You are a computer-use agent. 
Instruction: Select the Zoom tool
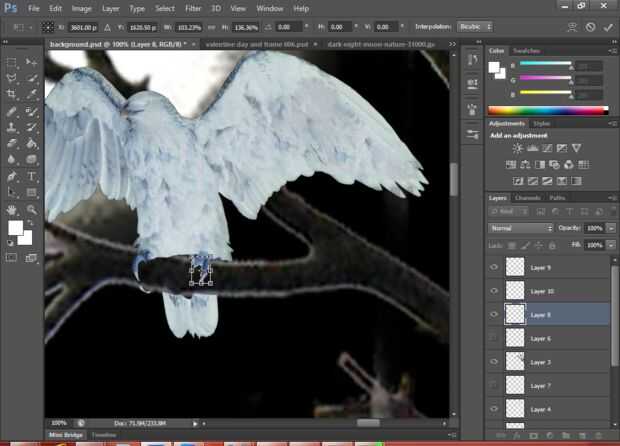pos(33,209)
